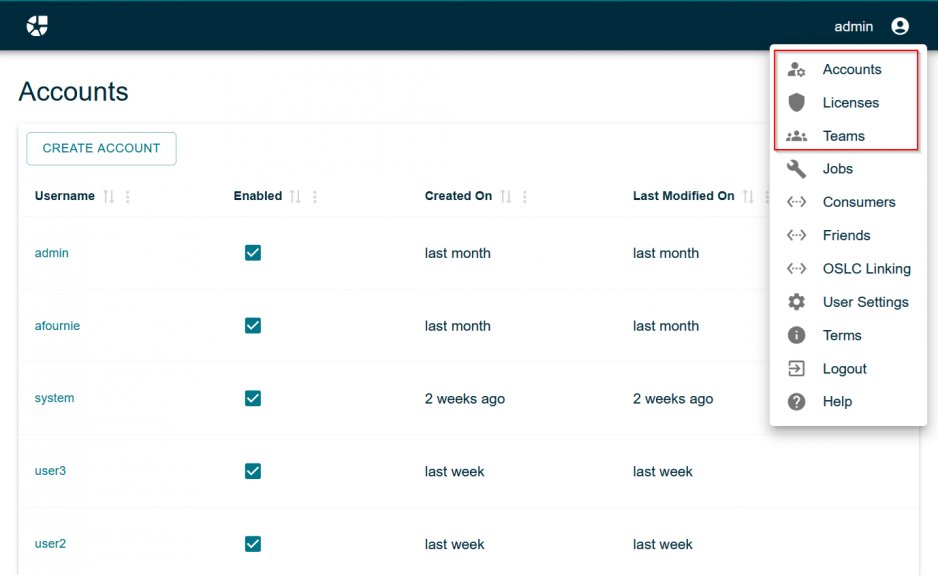Select Teams from the user menu
The height and width of the screenshot is (575, 939).
(x=843, y=136)
